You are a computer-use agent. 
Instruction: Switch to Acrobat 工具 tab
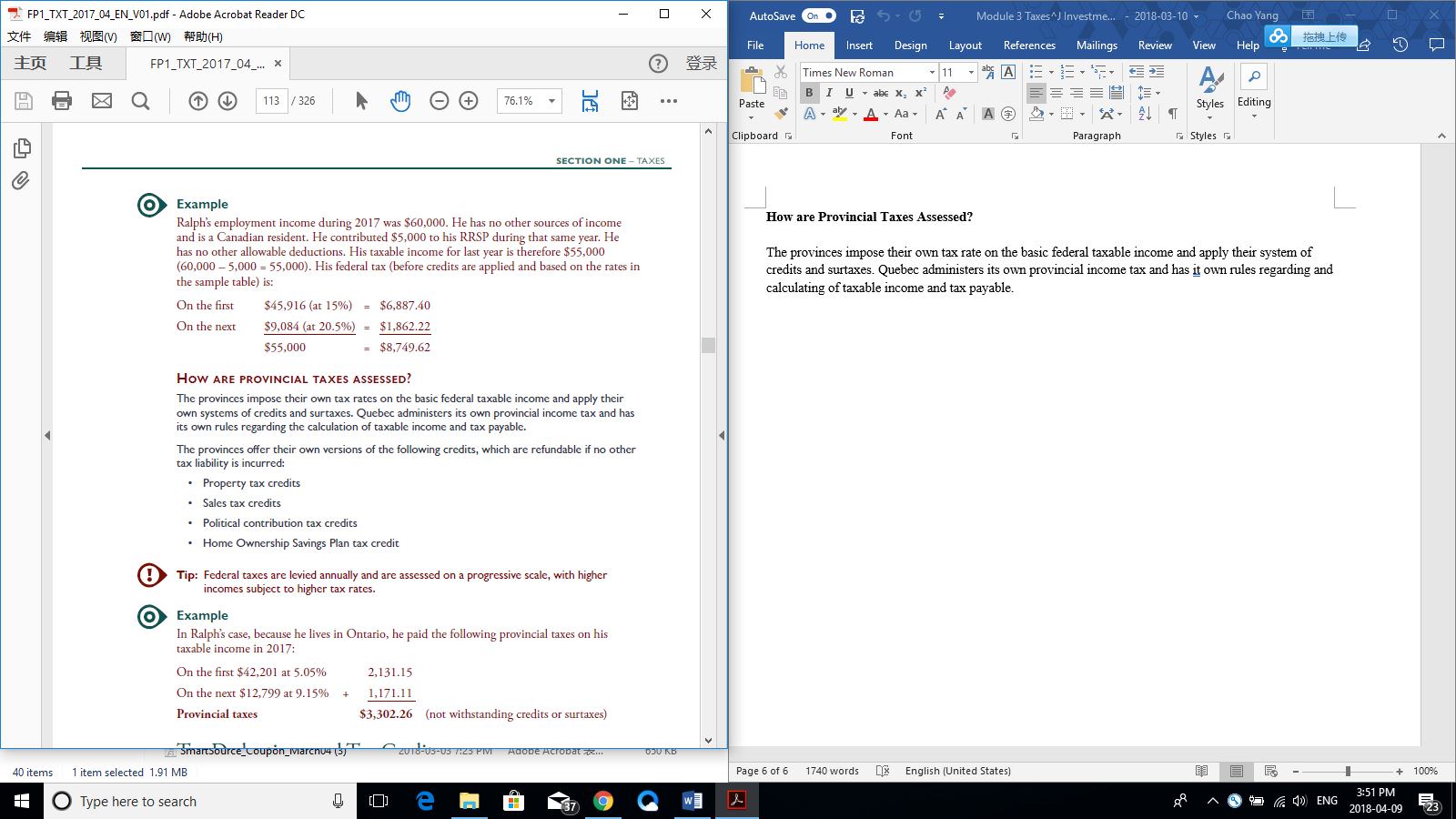point(86,63)
